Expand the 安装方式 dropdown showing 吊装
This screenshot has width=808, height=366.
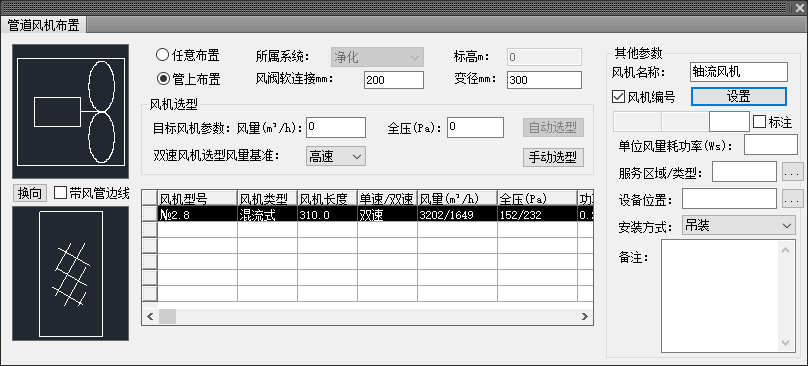(738, 225)
